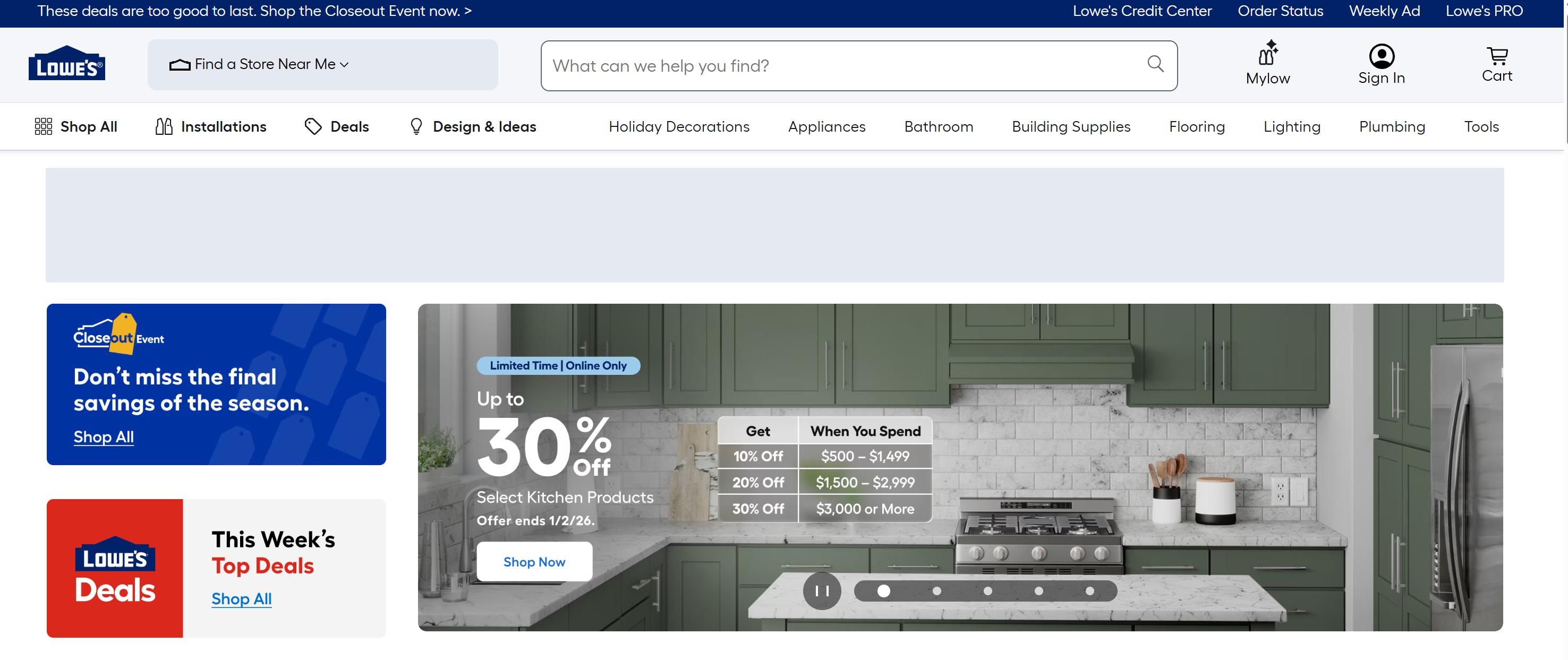The width and height of the screenshot is (1568, 660).
Task: Open the Holiday Decorations menu
Action: point(679,126)
